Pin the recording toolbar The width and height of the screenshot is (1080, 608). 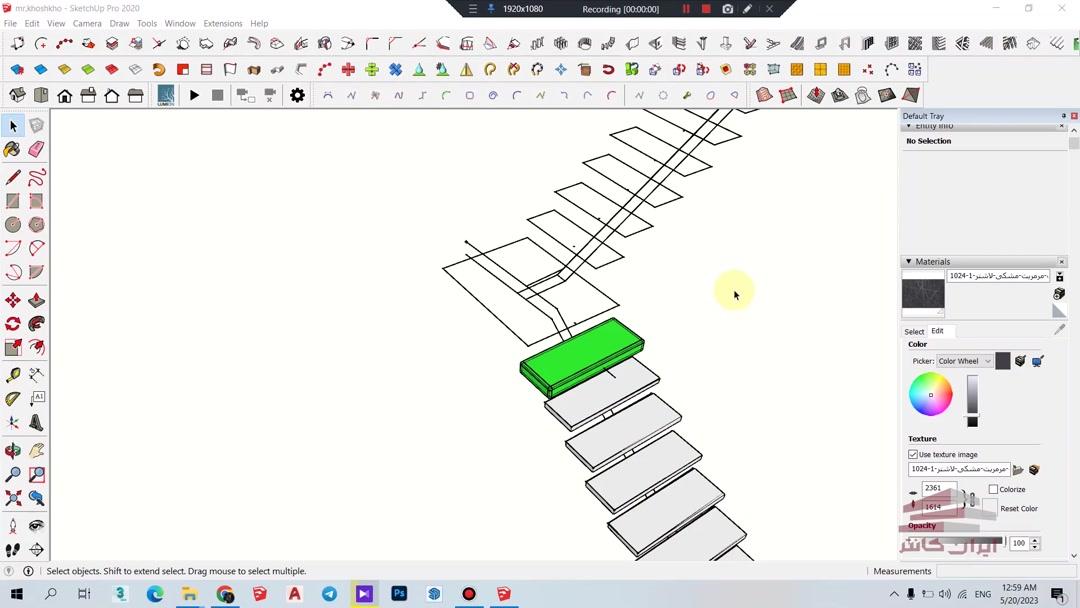click(x=491, y=9)
